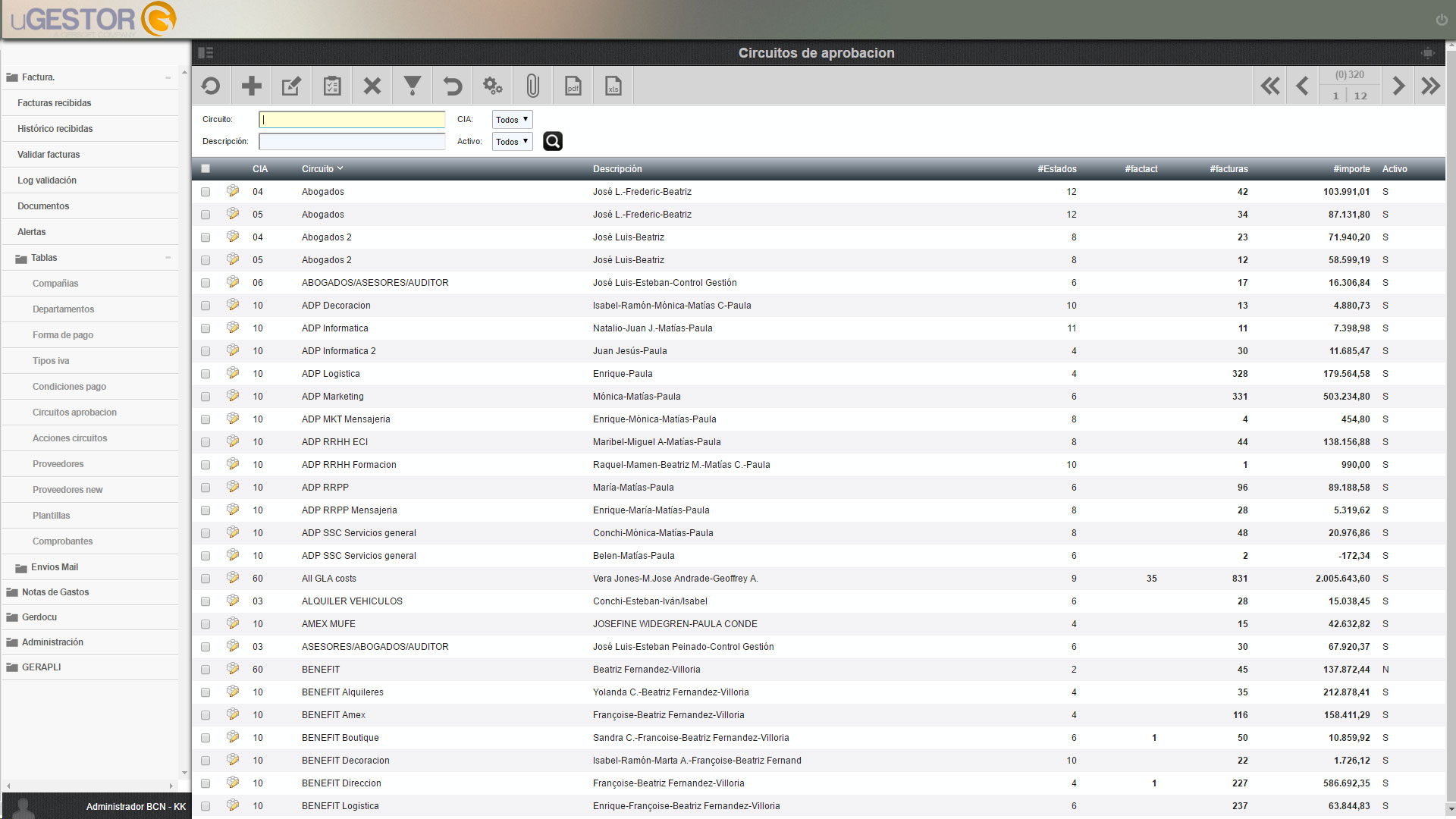1456x819 pixels.
Task: Check the ADP Marketing row checkbox
Action: tap(206, 397)
